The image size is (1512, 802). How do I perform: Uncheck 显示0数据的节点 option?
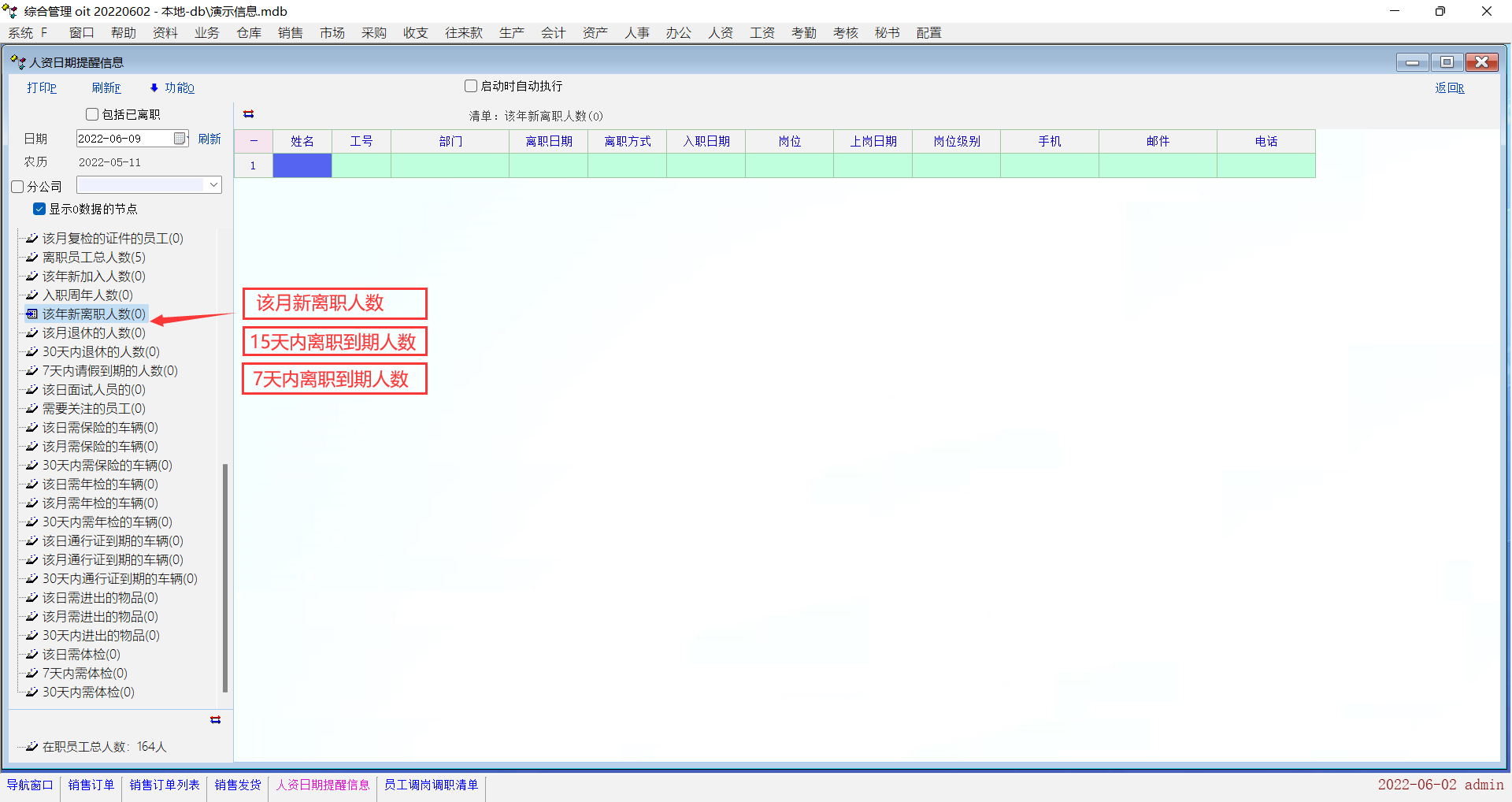coord(39,209)
